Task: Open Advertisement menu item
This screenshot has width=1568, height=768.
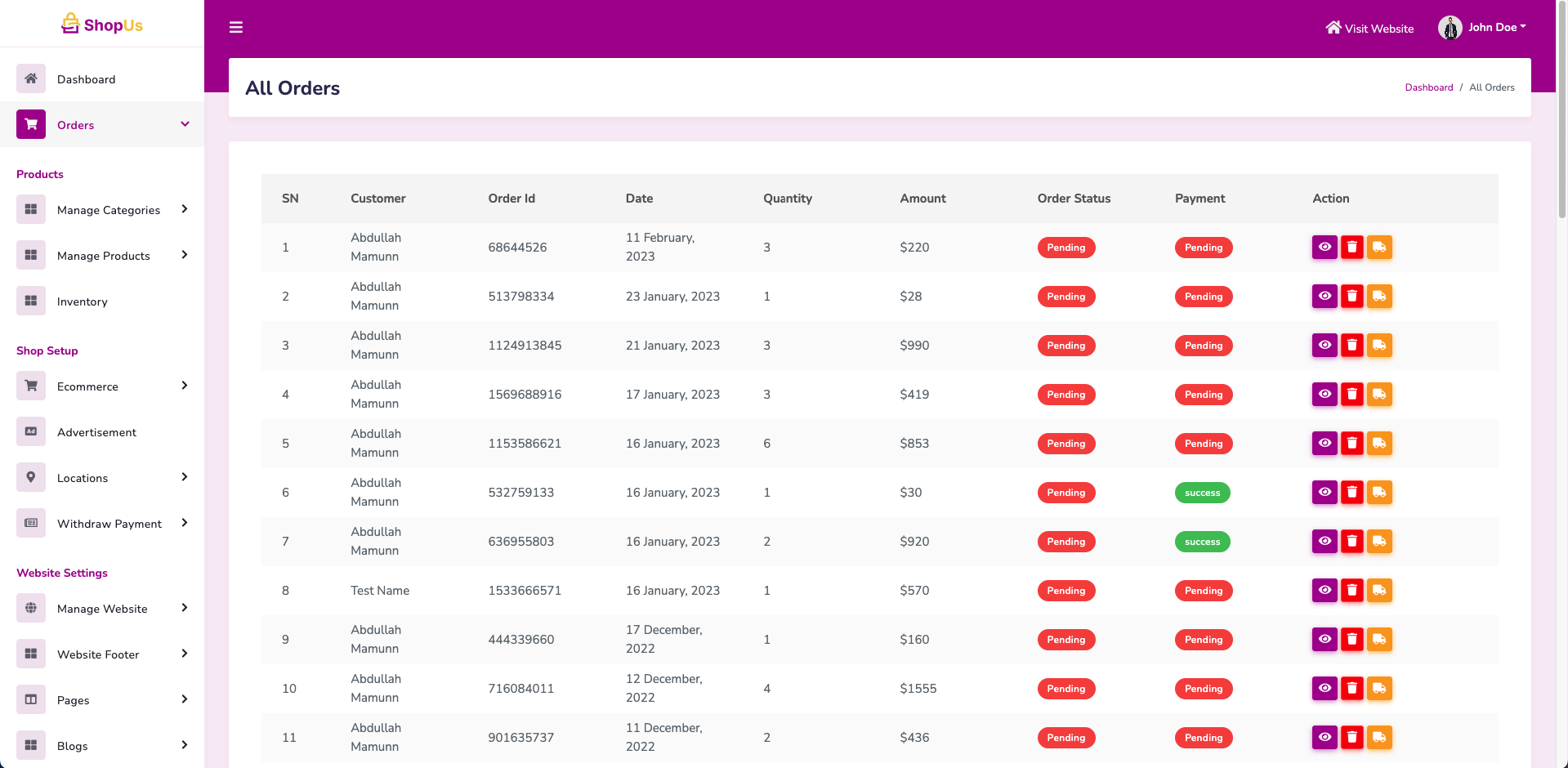Action: point(96,432)
